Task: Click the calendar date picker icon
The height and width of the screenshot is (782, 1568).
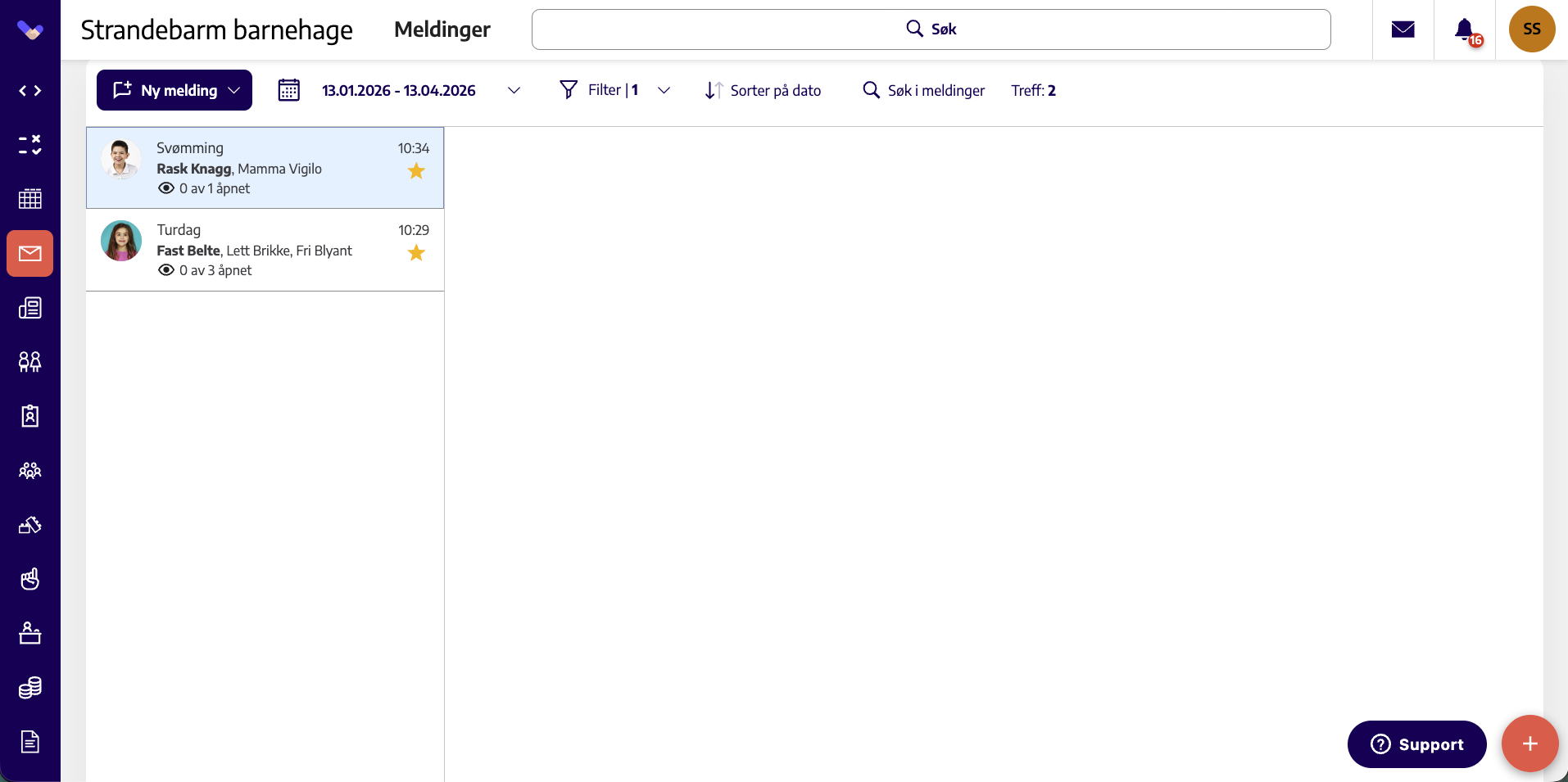Action: [289, 90]
